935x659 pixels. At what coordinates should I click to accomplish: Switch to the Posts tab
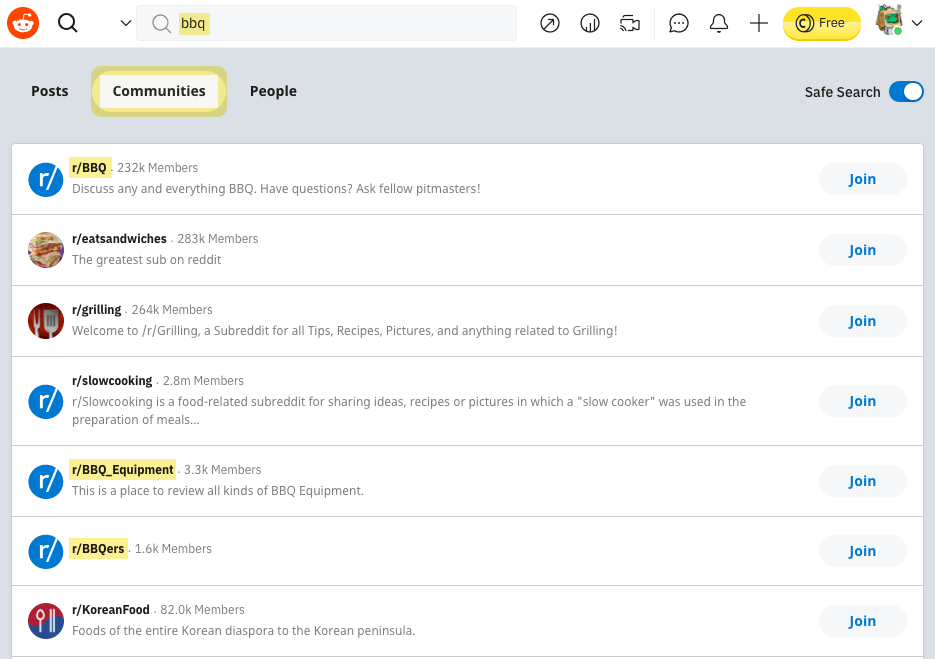point(50,91)
